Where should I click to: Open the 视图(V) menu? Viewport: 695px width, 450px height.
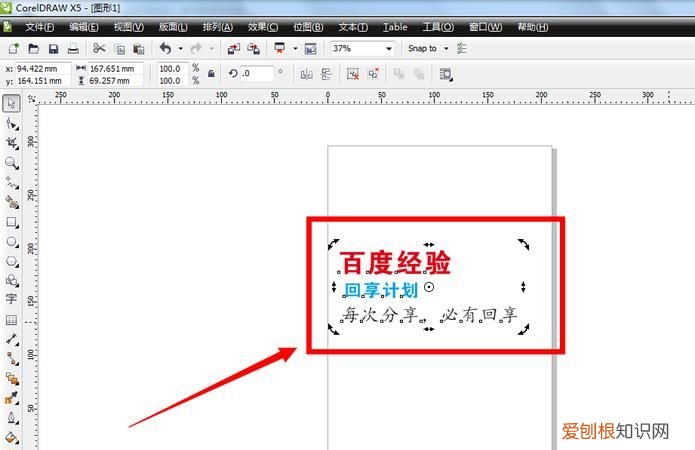129,27
